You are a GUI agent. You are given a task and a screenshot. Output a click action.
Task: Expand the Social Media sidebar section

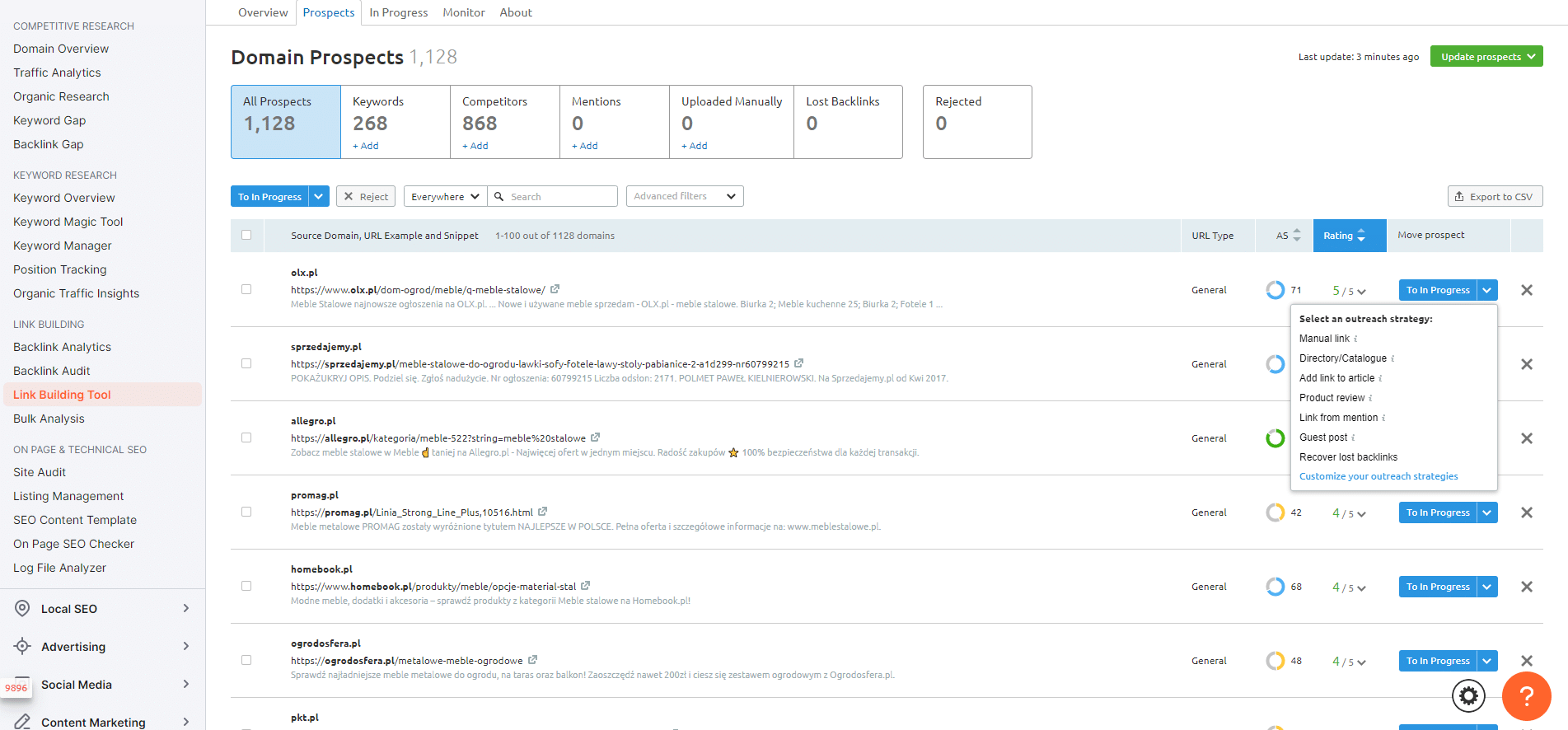pyautogui.click(x=186, y=684)
